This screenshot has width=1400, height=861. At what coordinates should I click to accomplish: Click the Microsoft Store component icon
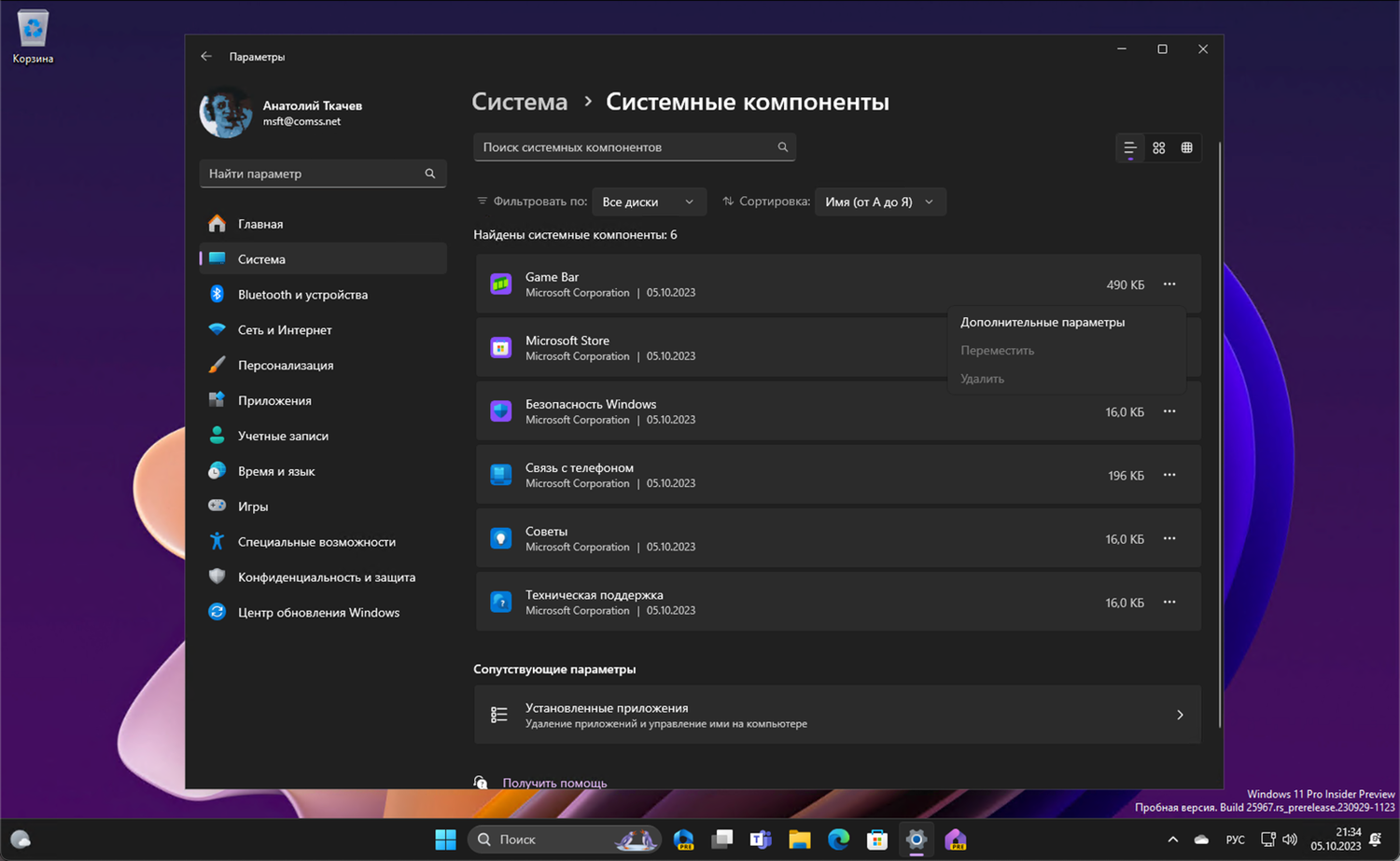pos(501,348)
